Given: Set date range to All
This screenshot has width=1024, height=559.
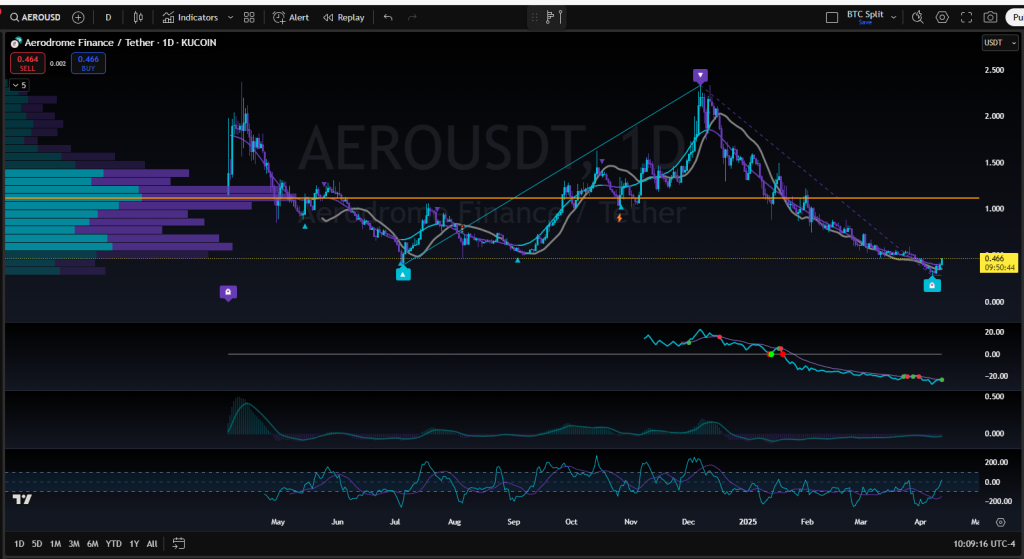Looking at the screenshot, I should tap(152, 543).
